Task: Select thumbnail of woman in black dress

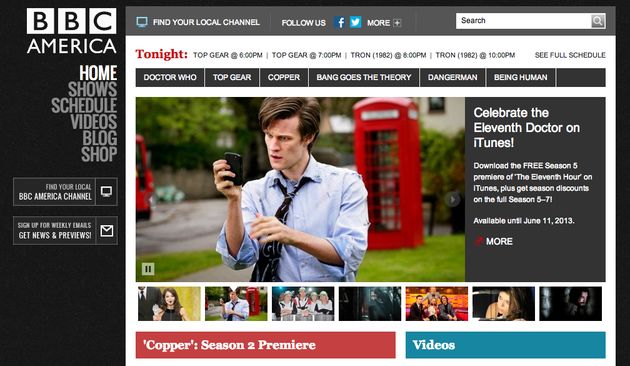Action: pyautogui.click(x=169, y=304)
